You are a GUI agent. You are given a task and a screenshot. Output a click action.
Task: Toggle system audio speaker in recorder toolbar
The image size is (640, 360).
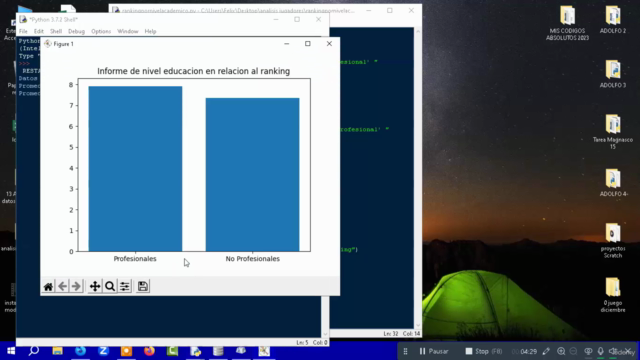click(x=613, y=351)
